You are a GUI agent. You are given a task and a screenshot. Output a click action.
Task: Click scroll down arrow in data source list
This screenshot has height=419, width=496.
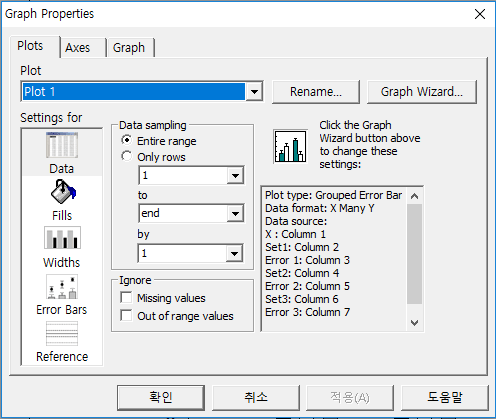pyautogui.click(x=414, y=322)
